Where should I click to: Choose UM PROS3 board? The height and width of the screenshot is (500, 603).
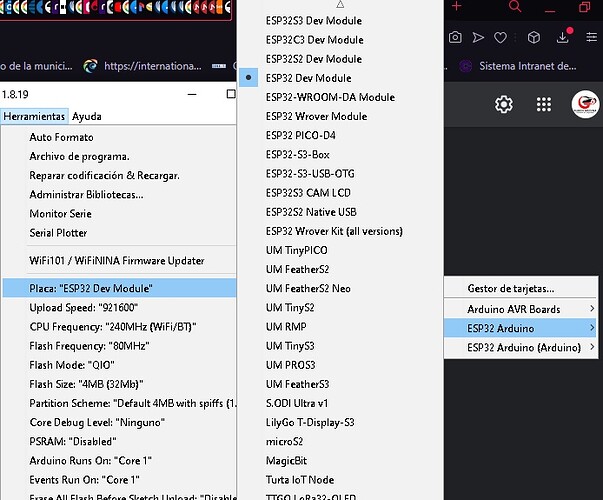point(341,365)
